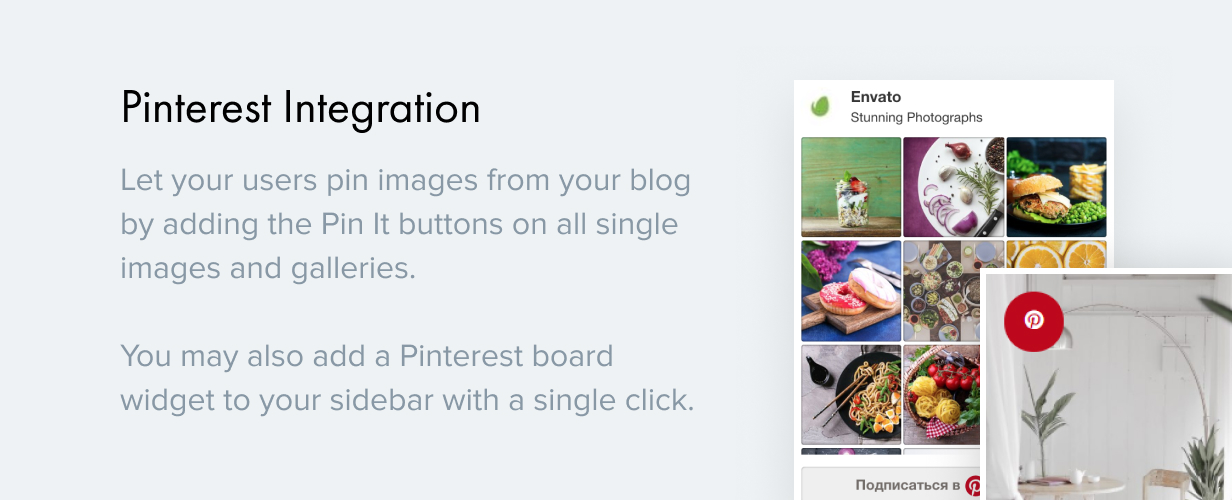
Task: Click the Pin It buttons description paragraph
Action: (x=405, y=225)
